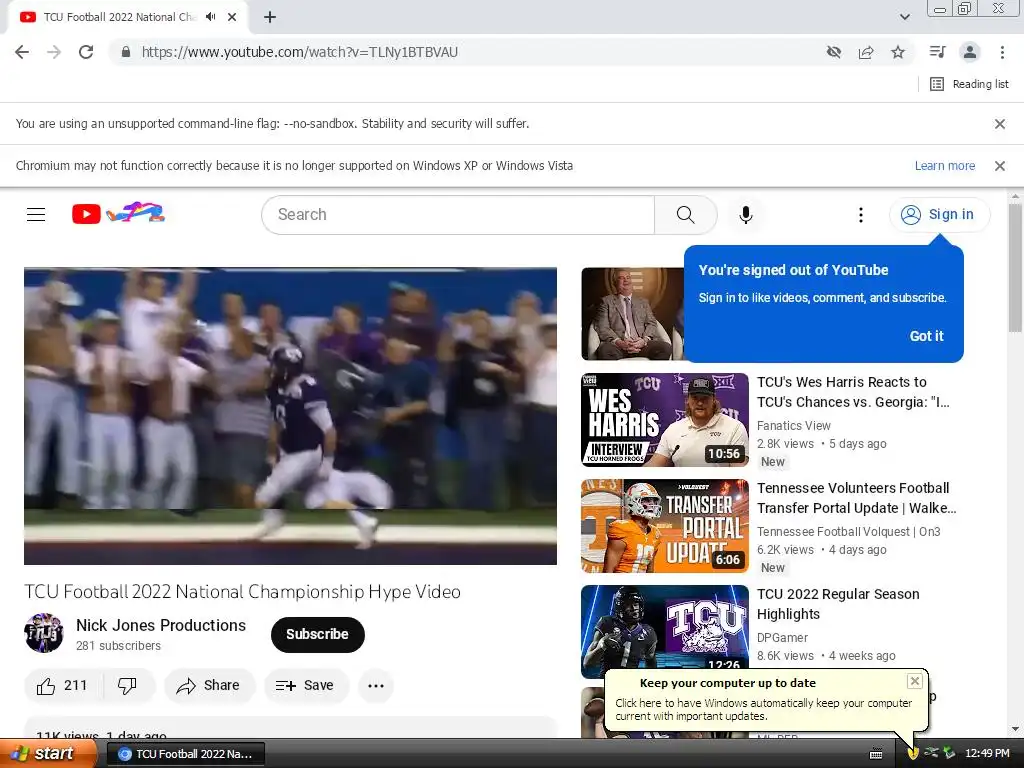Expand the tab search chevron
This screenshot has width=1024, height=768.
(904, 17)
